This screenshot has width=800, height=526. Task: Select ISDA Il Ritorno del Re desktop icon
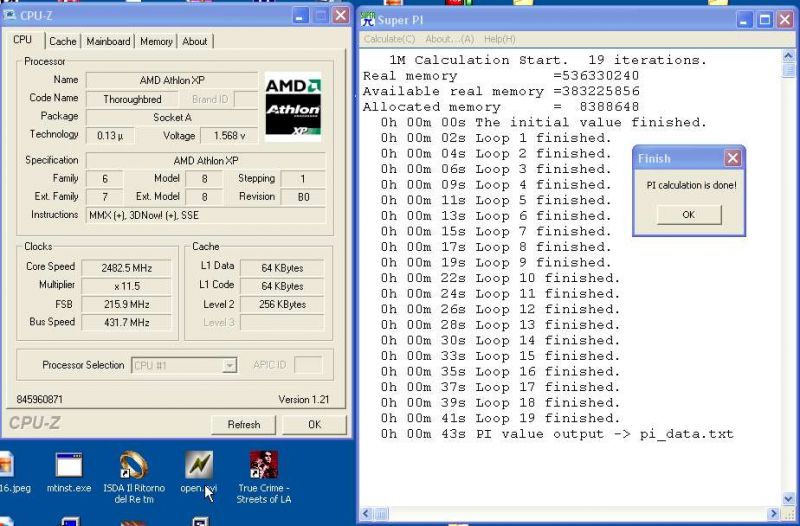134,478
